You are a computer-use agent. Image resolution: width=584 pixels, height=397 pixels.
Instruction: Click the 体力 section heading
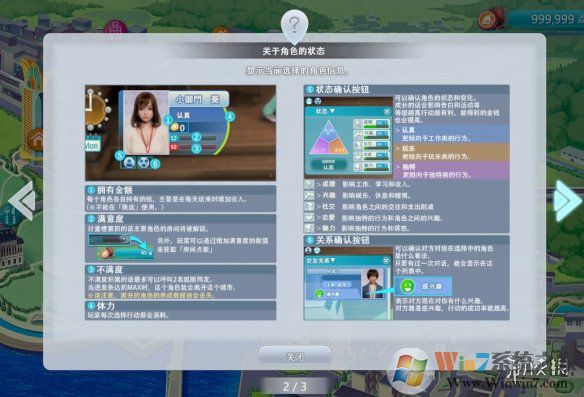pos(106,306)
